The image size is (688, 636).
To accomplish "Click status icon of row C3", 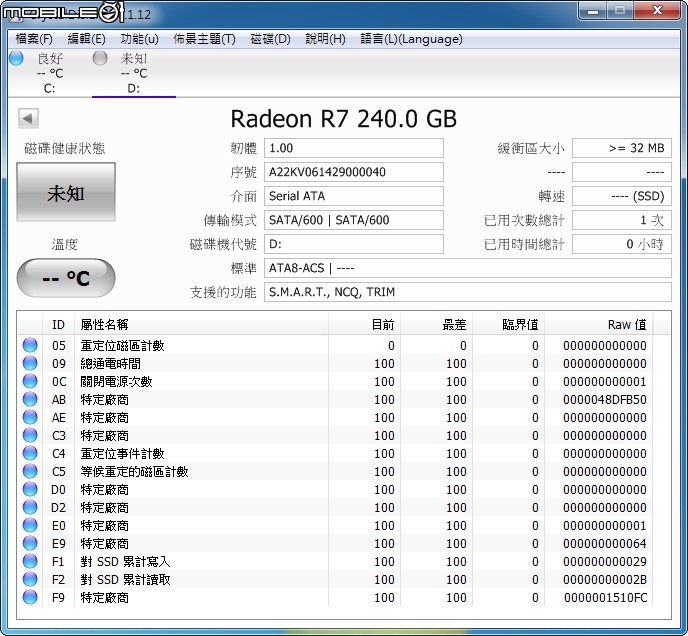I will [30, 435].
